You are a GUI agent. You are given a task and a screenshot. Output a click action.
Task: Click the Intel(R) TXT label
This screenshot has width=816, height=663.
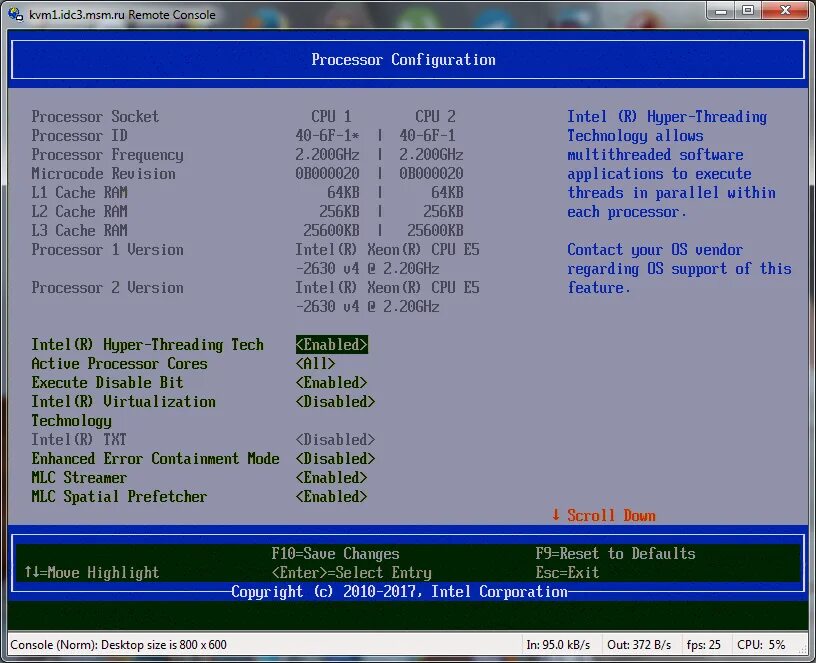tap(79, 440)
